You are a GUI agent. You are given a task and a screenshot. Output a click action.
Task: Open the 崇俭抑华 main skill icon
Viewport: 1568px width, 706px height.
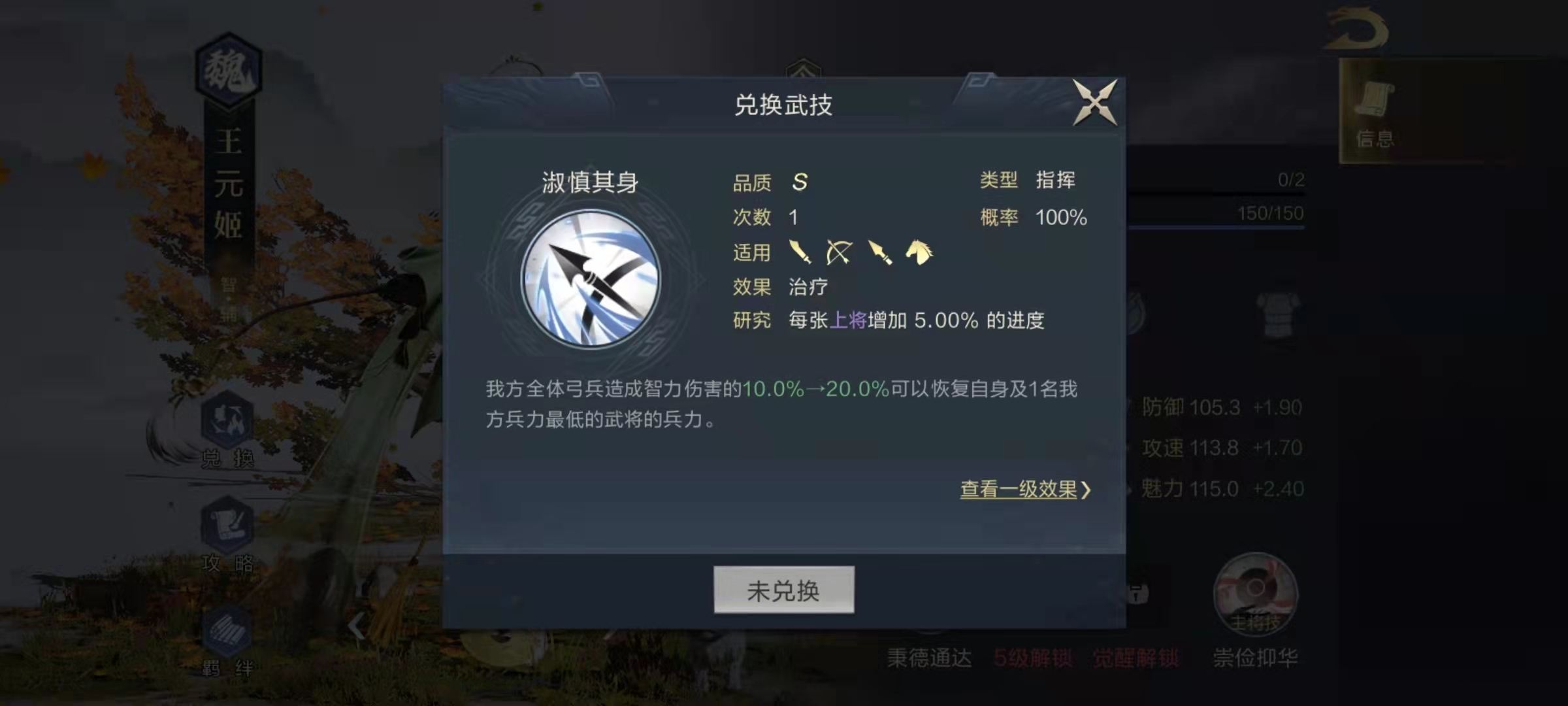click(x=1255, y=594)
